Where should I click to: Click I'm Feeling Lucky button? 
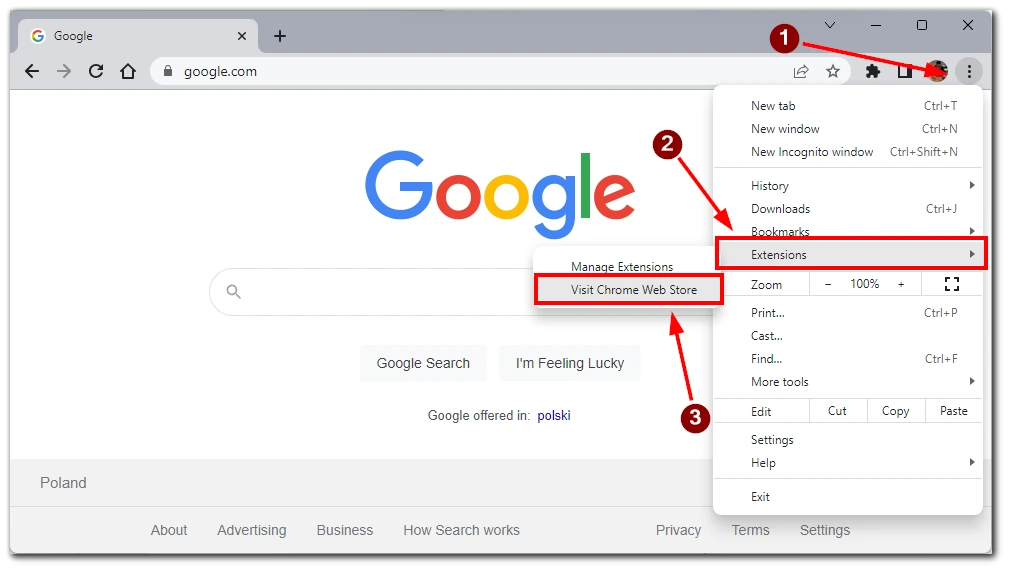click(569, 363)
